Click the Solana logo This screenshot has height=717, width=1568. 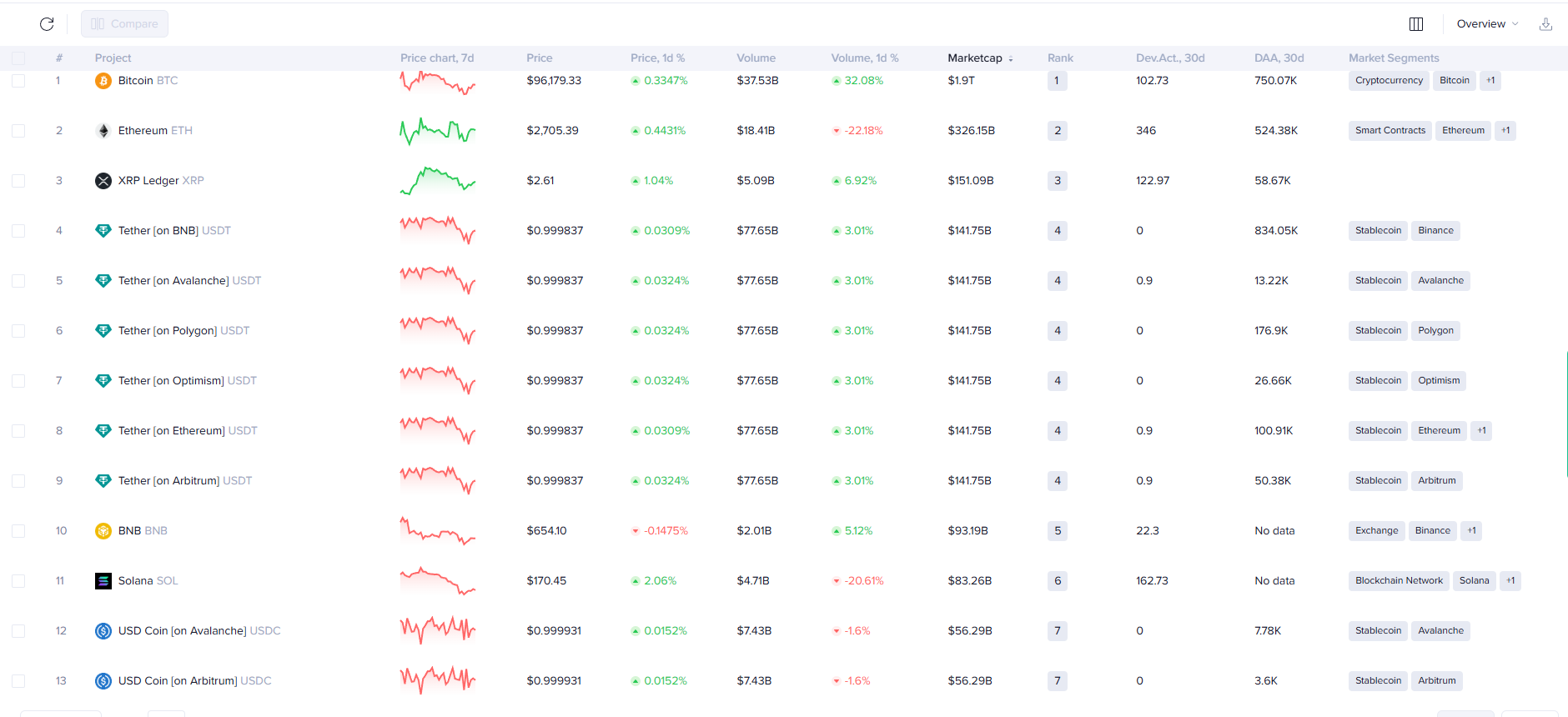103,581
